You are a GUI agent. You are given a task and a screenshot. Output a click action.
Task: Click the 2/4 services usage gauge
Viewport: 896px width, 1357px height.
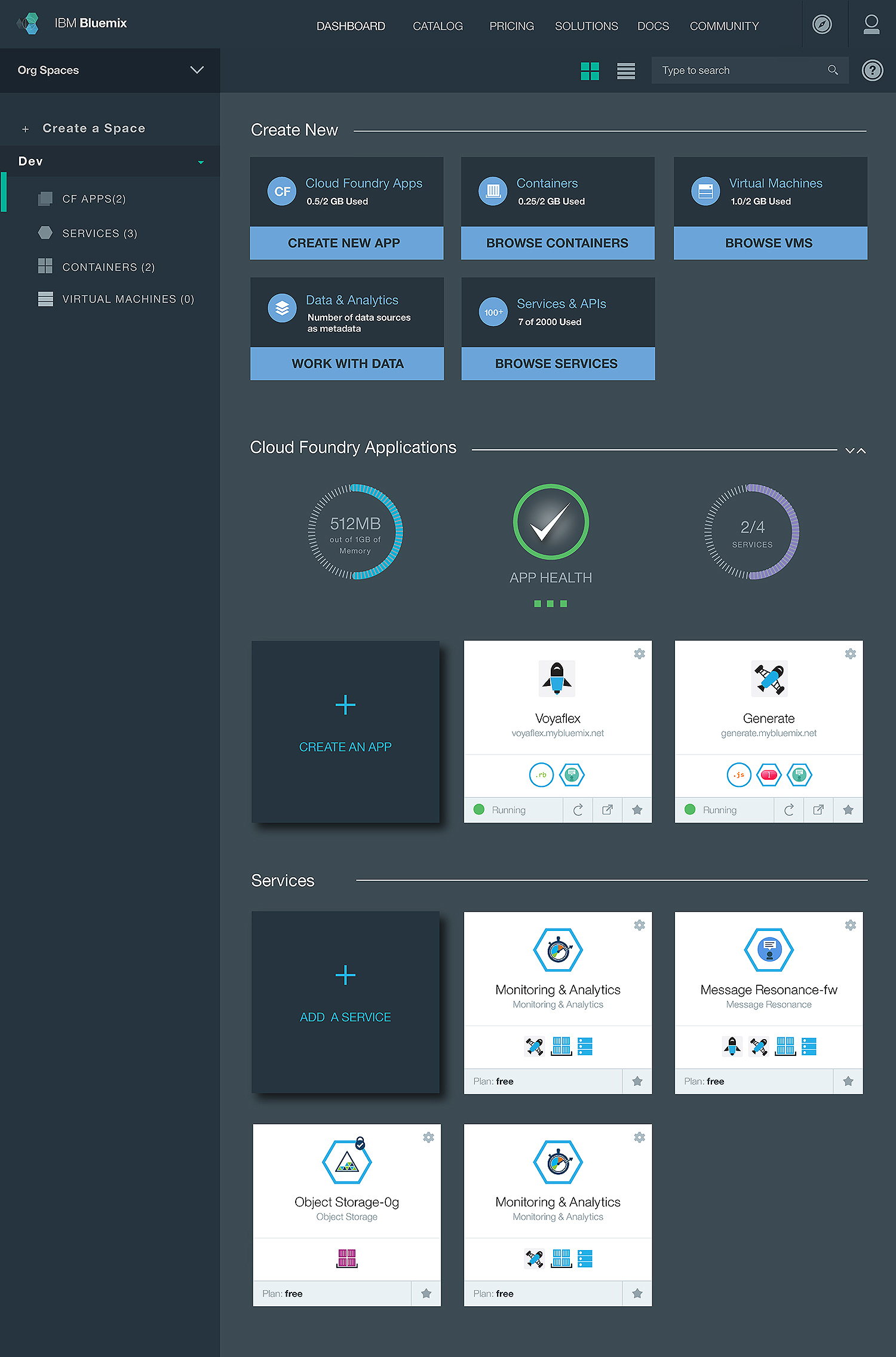coord(752,532)
